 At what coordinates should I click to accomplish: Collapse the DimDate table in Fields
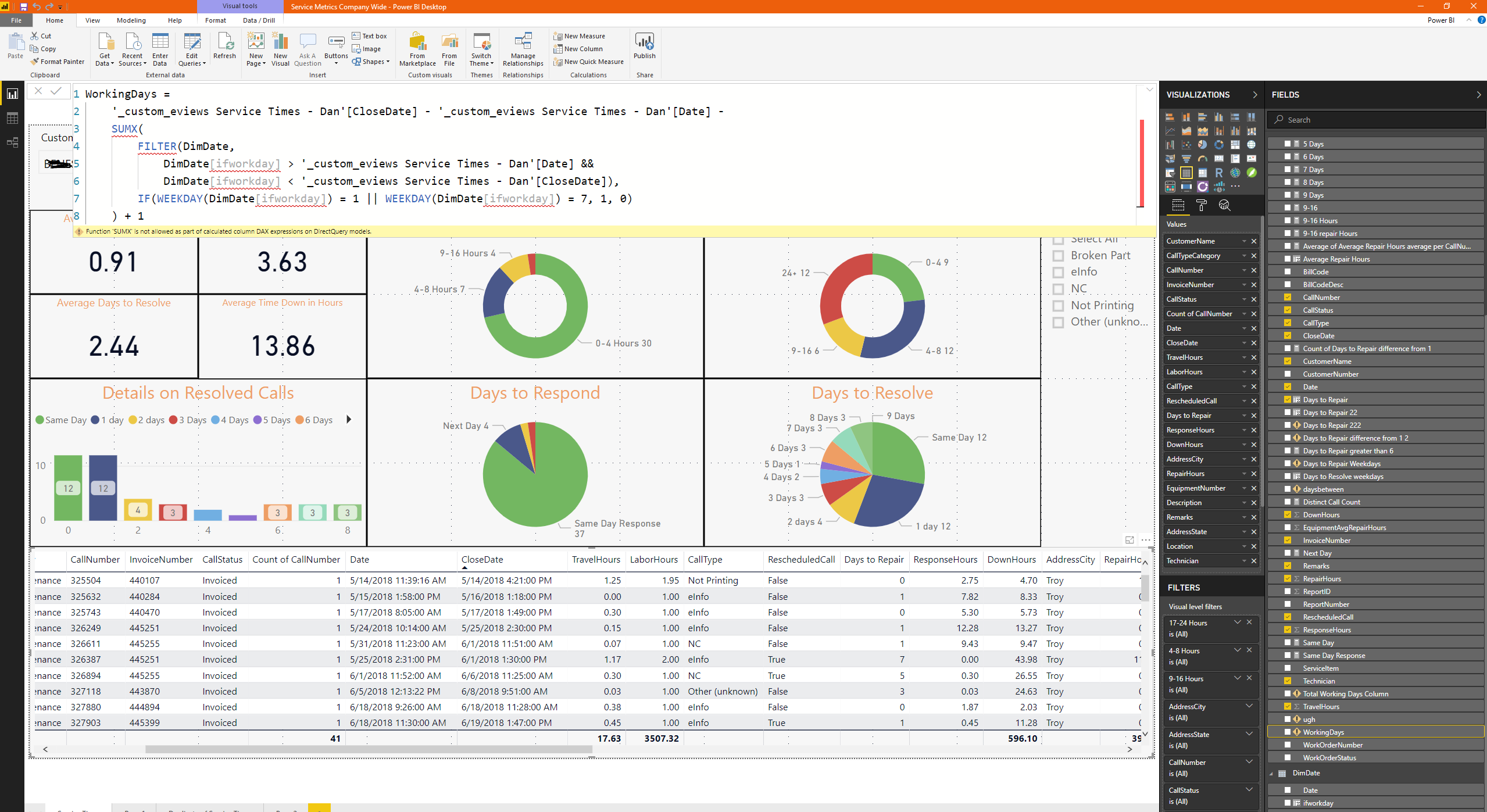tap(1271, 774)
